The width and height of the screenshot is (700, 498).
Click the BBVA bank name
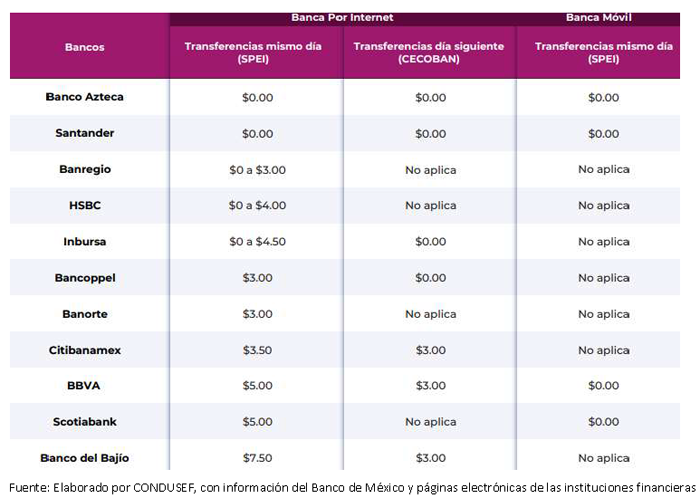pyautogui.click(x=83, y=386)
